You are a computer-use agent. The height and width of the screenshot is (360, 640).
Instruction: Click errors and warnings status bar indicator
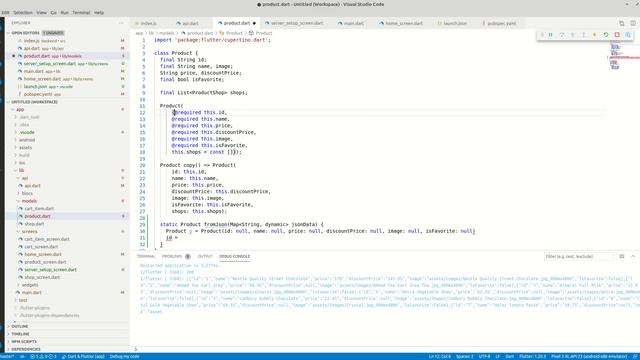click(43, 356)
